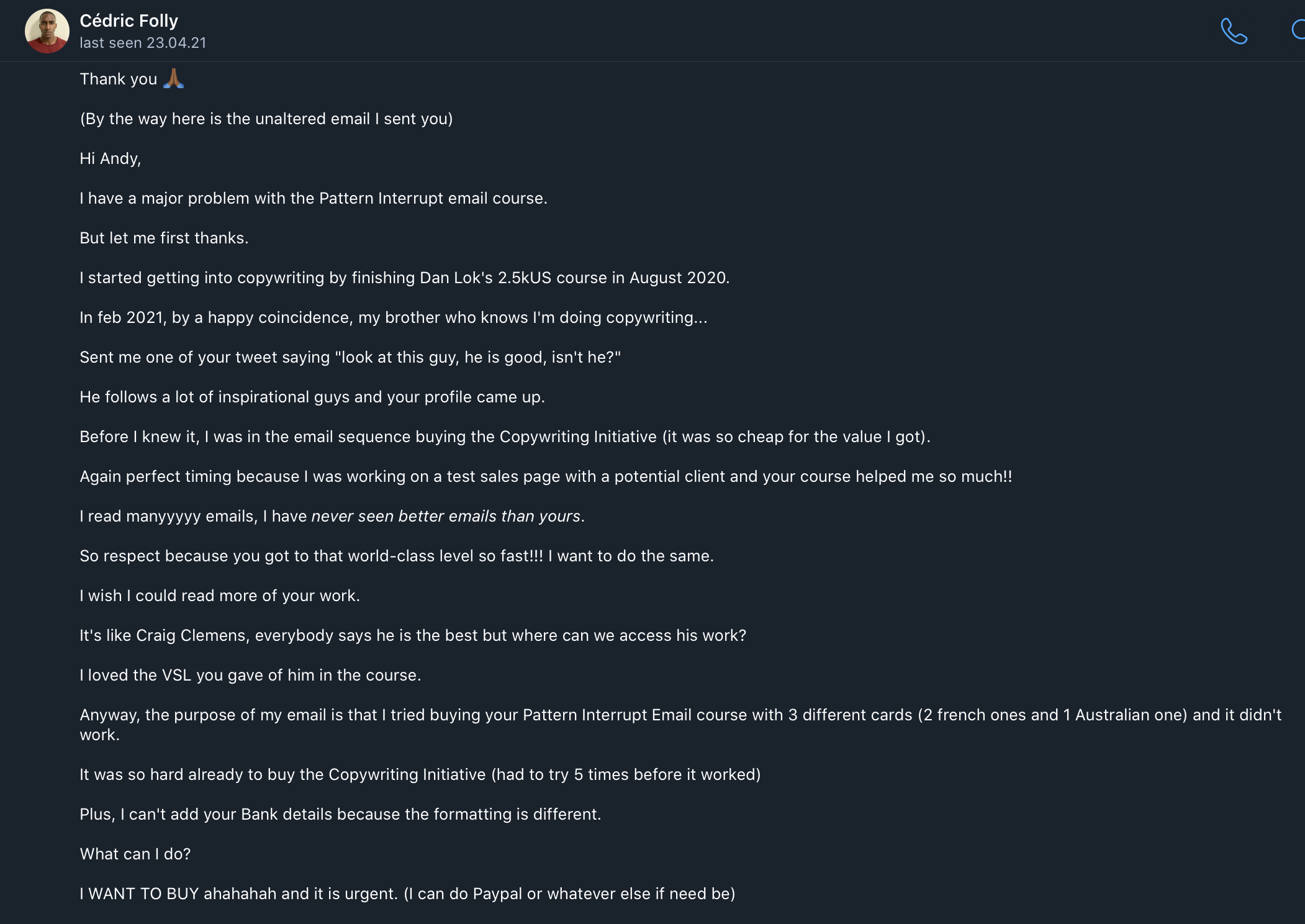
Task: Click the quoted tweet line 'look at this guy'
Action: click(350, 357)
